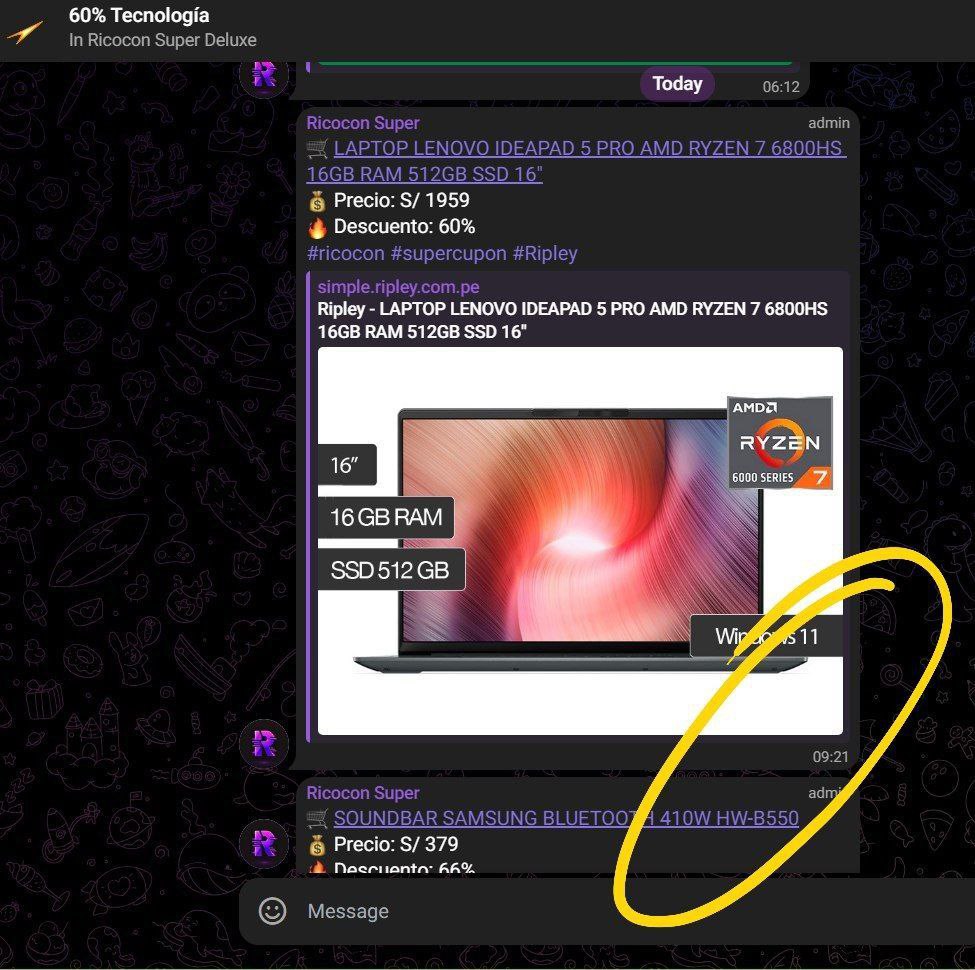Click the admin label on the laptop post
Viewport: 975px width, 970px height.
(829, 123)
